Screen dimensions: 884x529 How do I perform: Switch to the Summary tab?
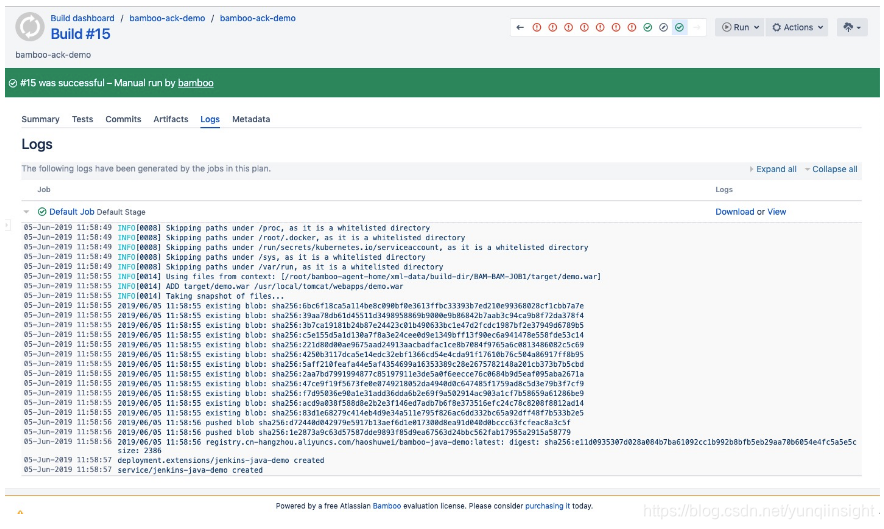click(x=40, y=119)
